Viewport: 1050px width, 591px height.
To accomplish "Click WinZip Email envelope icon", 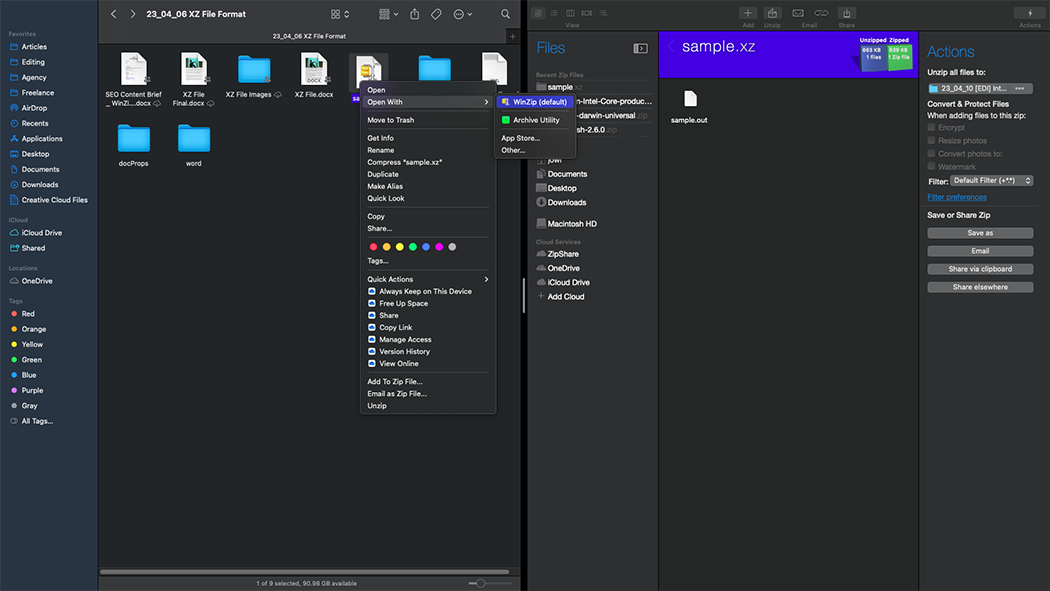I will point(798,13).
